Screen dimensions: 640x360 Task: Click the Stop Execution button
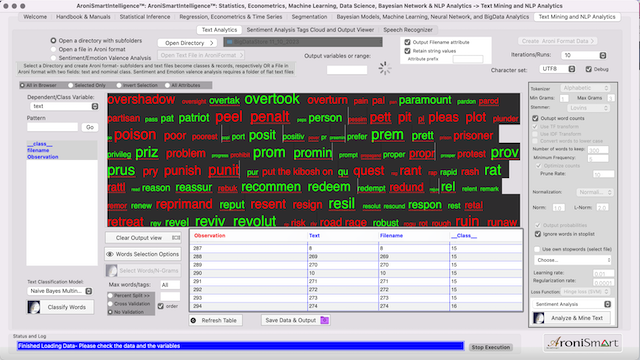click(x=491, y=347)
